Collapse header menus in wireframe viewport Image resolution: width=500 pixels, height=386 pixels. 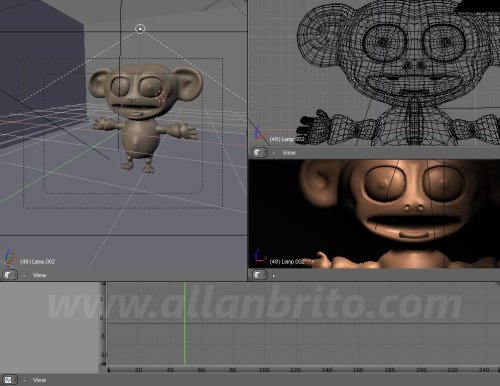pyautogui.click(x=274, y=153)
